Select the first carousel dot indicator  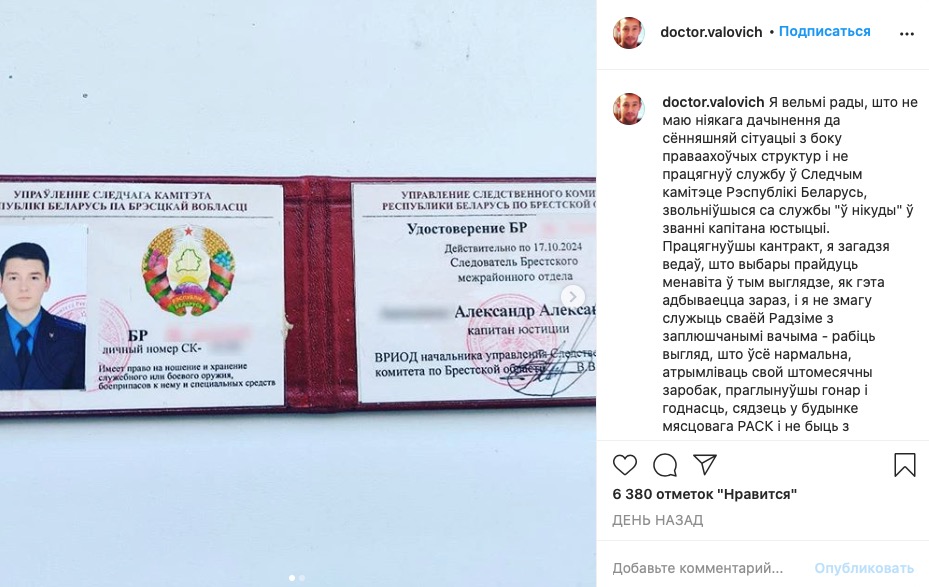coord(291,578)
